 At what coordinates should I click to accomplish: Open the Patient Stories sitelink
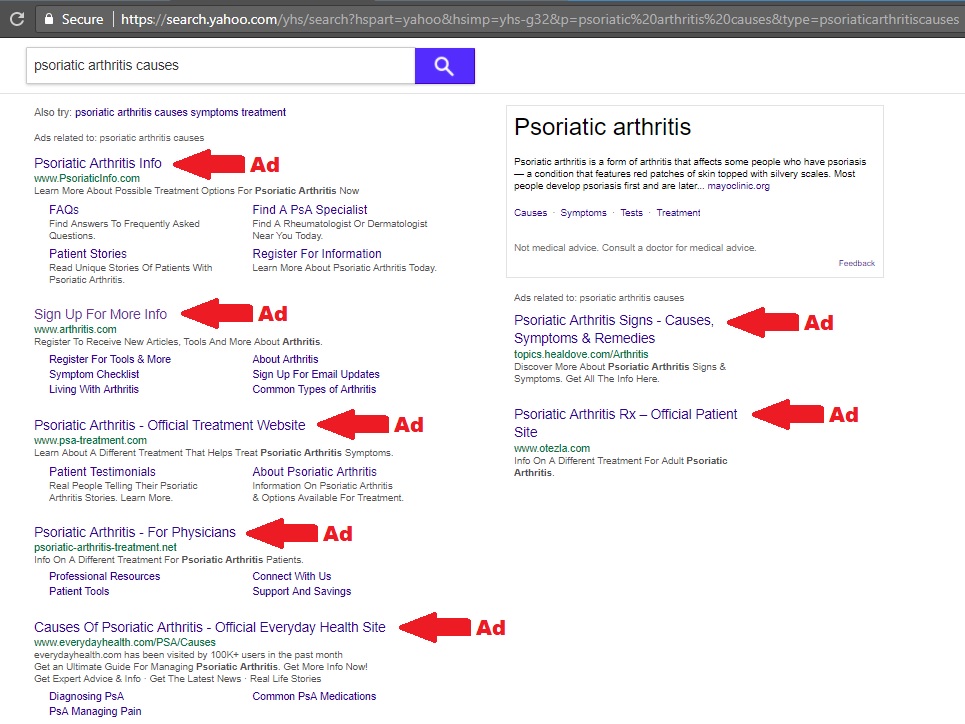click(88, 254)
